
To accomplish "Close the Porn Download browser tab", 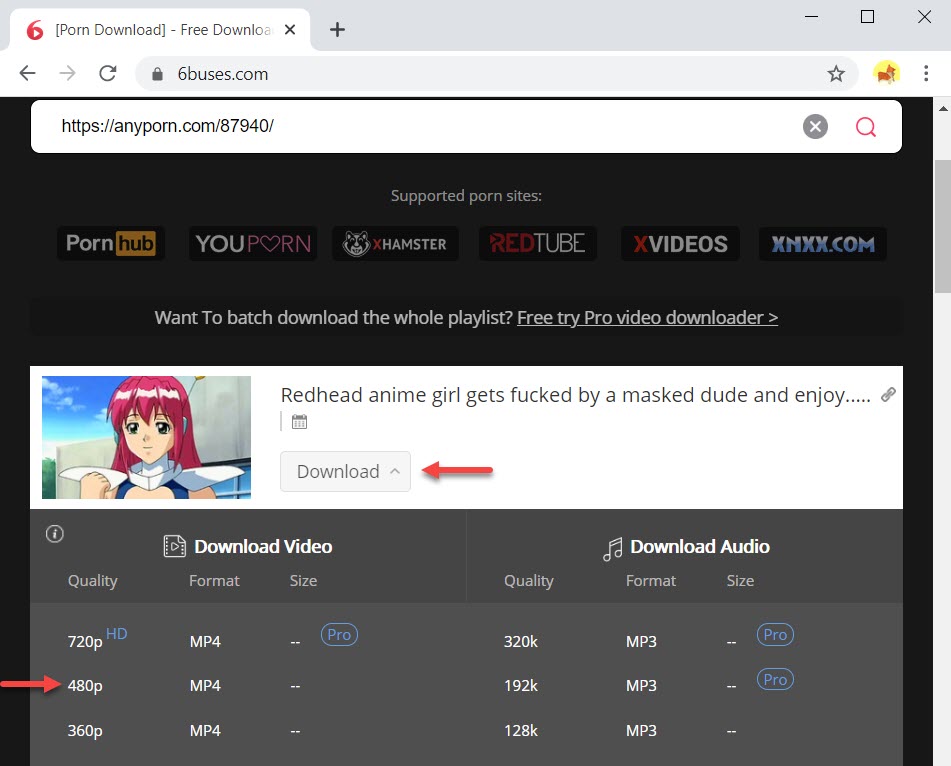I will pyautogui.click(x=290, y=29).
